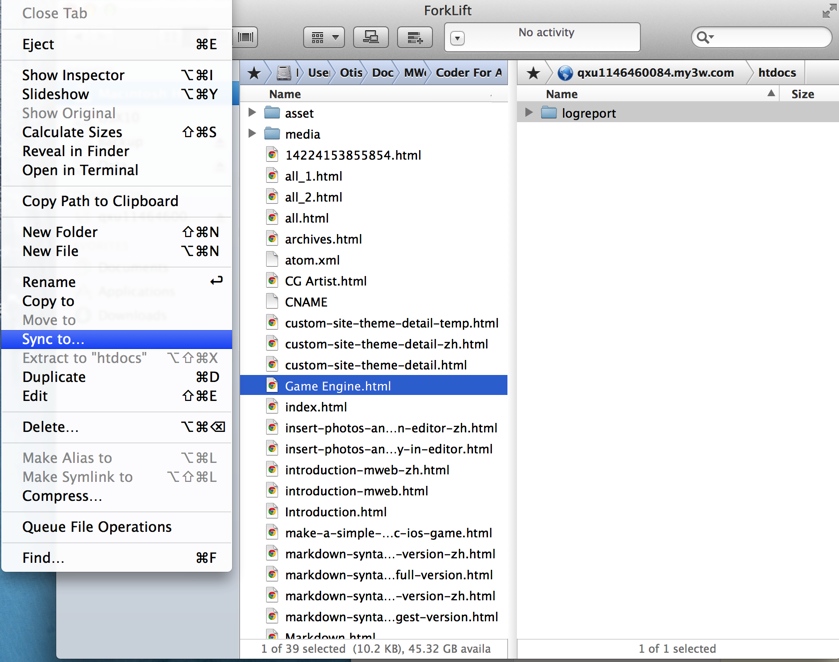Click the archives.html file icon

272,239
